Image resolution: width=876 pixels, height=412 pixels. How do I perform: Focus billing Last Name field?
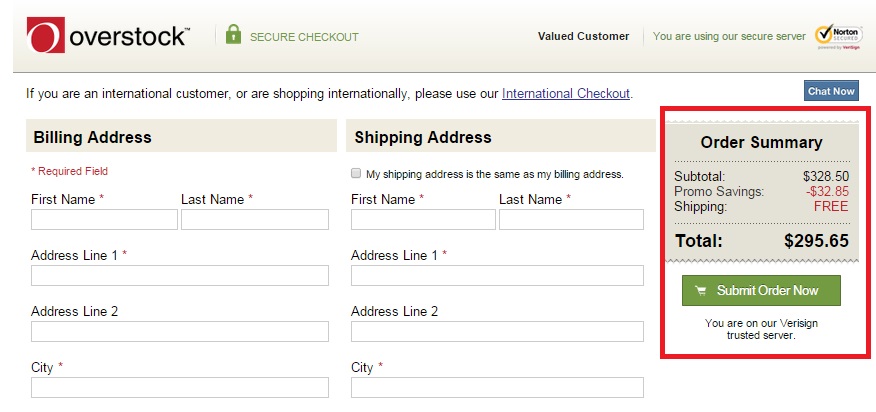coord(255,220)
